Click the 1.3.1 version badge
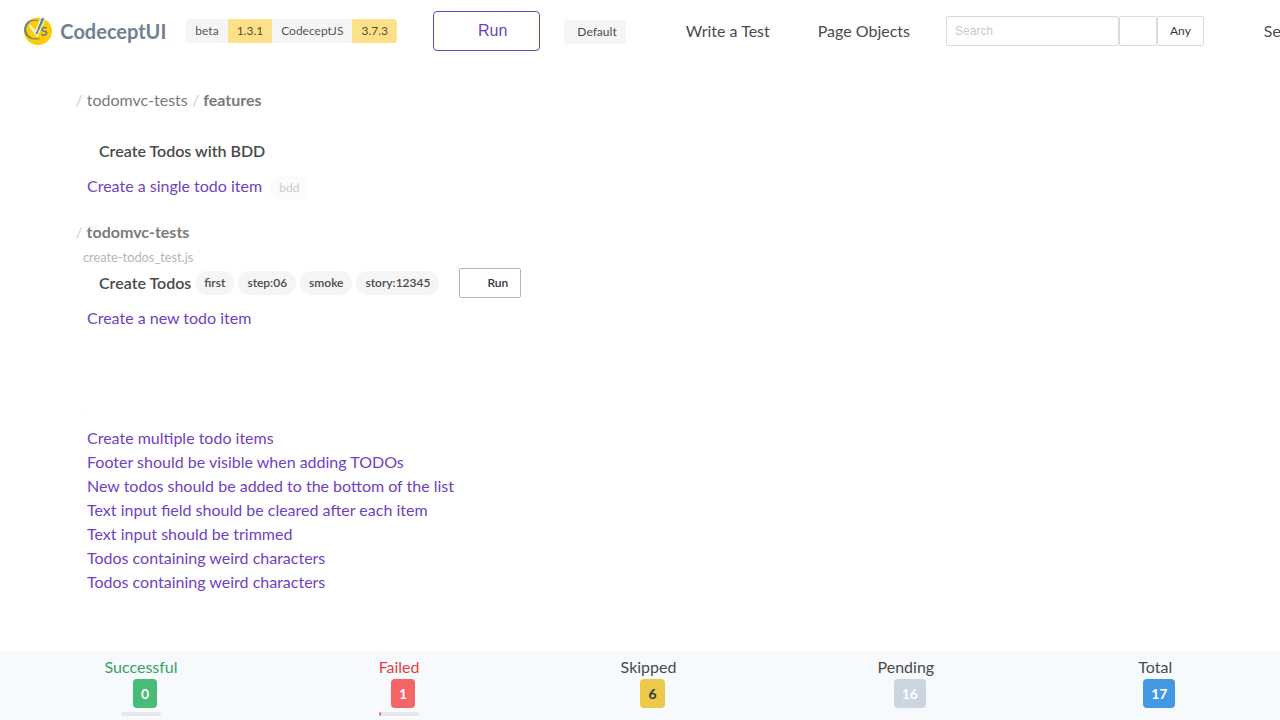1280x720 pixels. click(x=249, y=30)
